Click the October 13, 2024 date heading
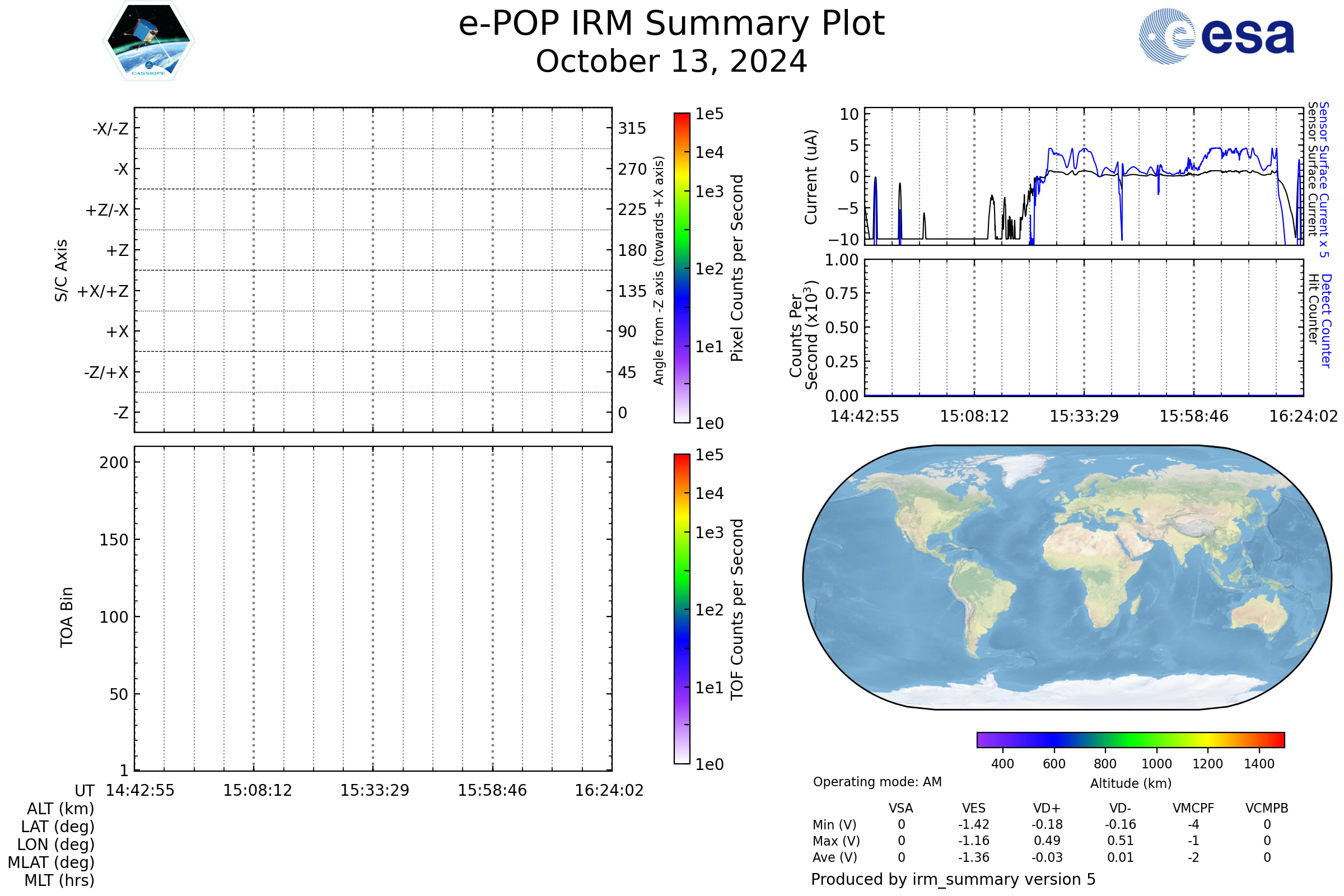The height and width of the screenshot is (896, 1344). click(x=671, y=62)
